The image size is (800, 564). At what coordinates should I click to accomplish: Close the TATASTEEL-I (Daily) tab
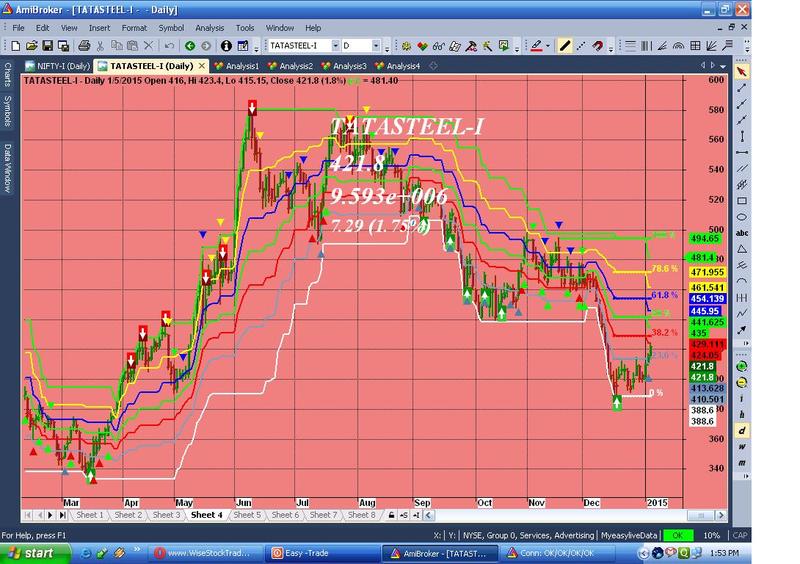pos(202,66)
